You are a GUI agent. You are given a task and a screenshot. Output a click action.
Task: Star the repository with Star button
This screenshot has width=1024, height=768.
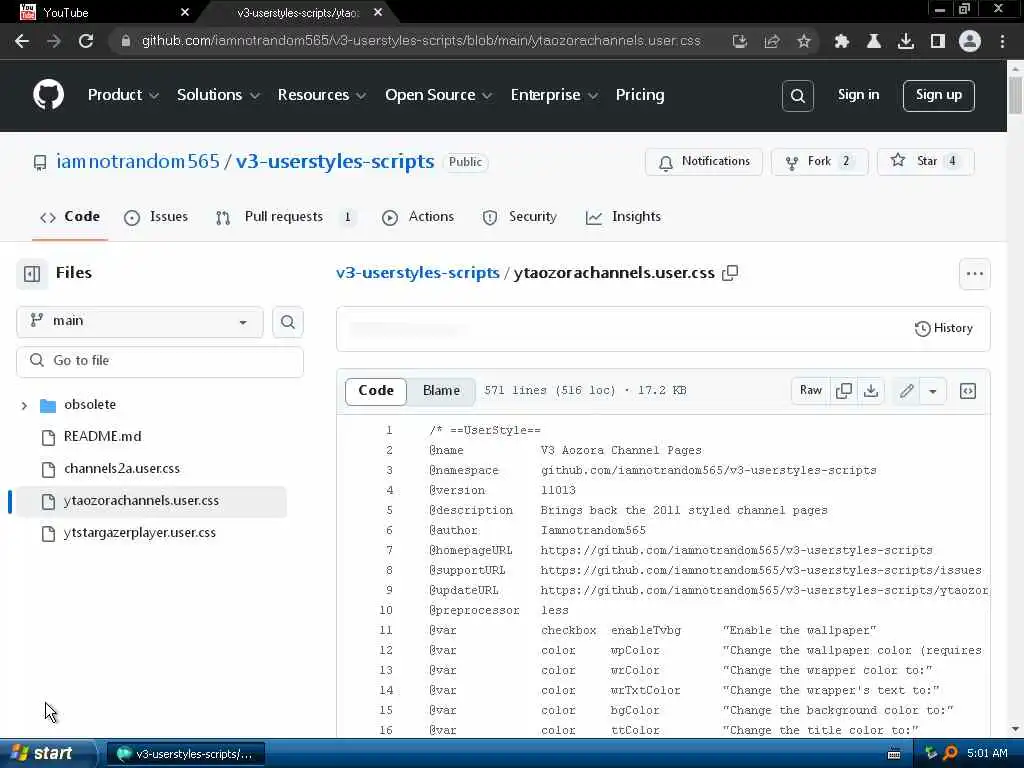click(x=925, y=161)
